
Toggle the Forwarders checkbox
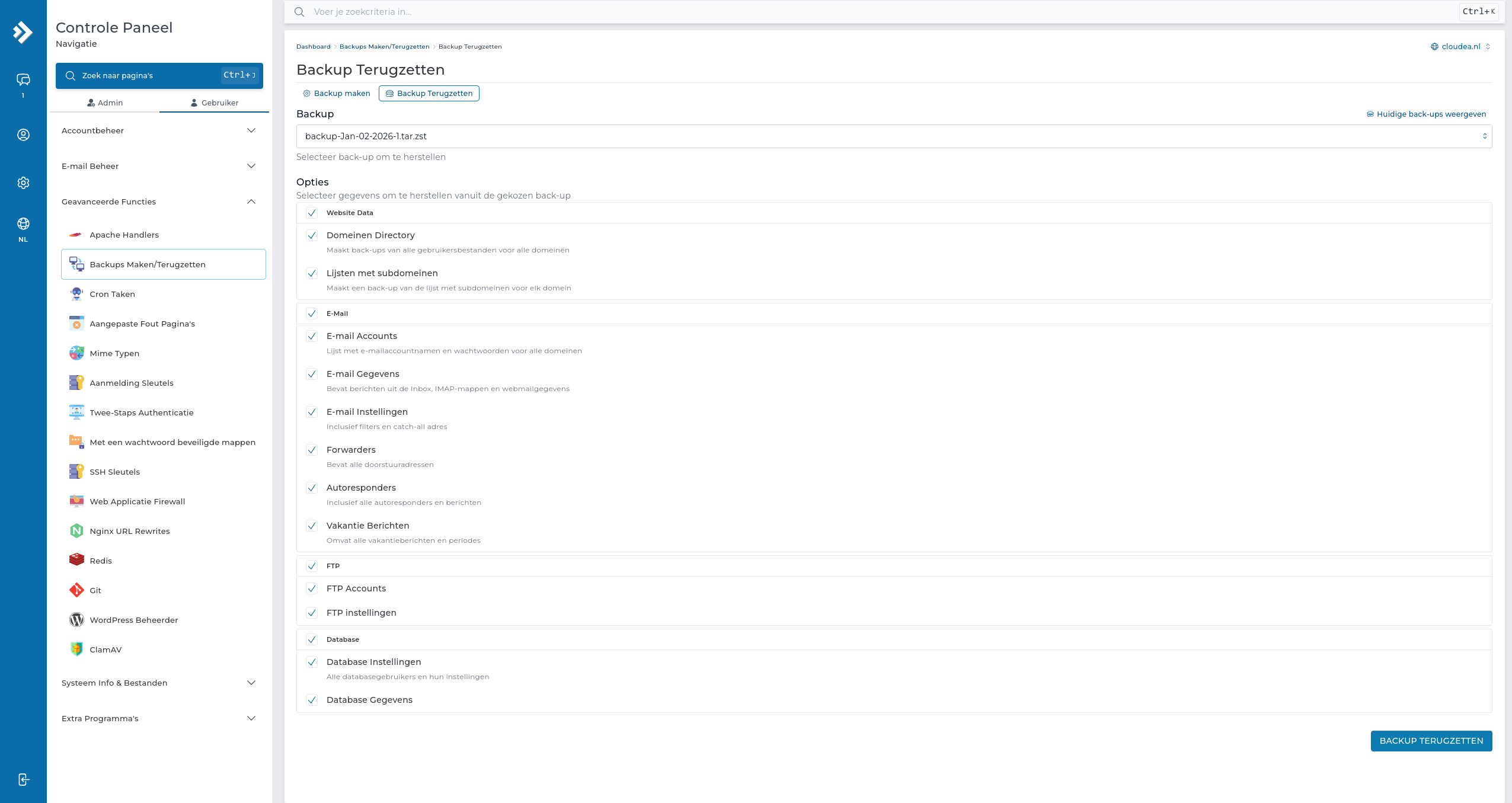point(312,450)
